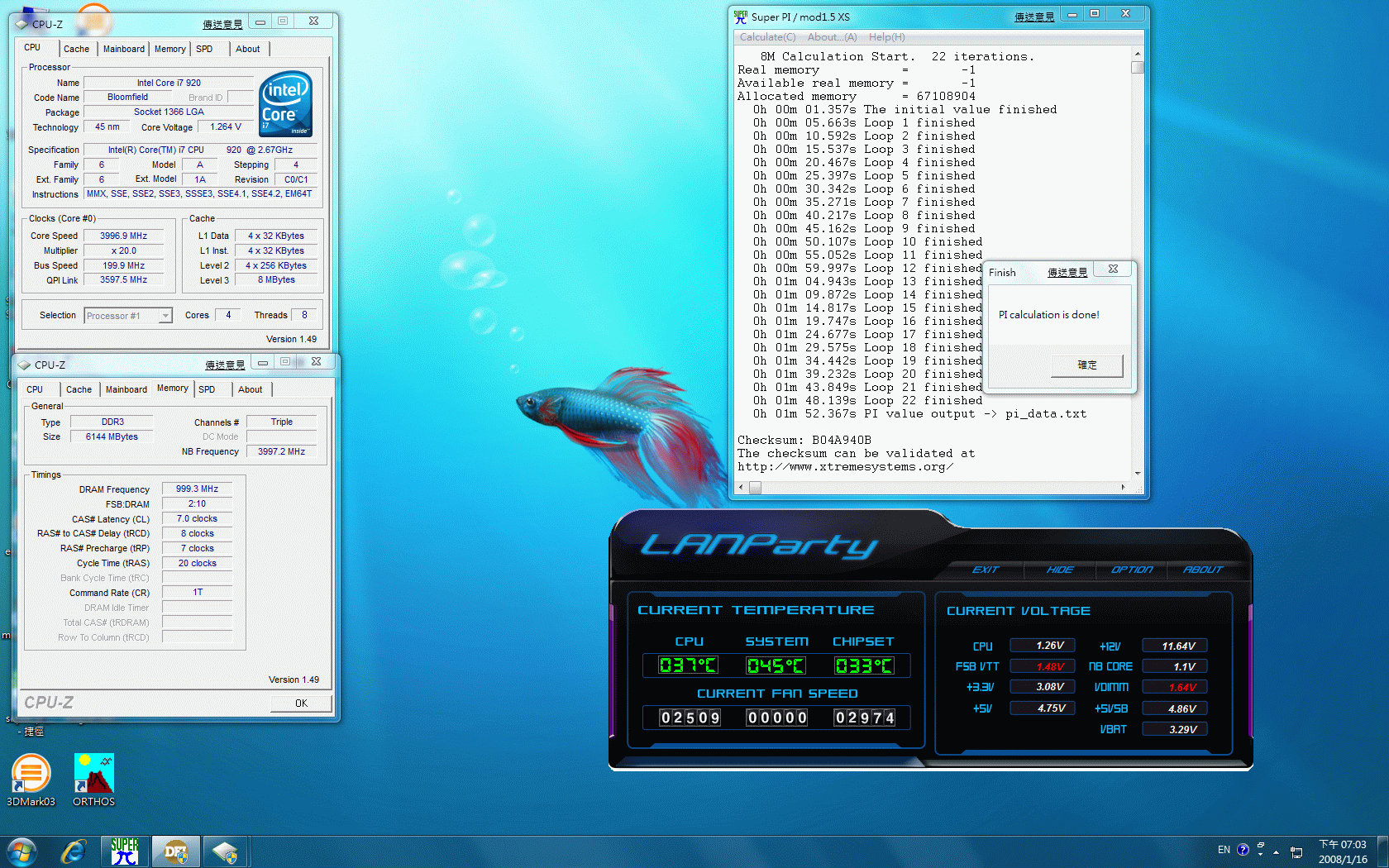
Task: Select Cache tab in lower CPU-Z window
Action: point(79,389)
